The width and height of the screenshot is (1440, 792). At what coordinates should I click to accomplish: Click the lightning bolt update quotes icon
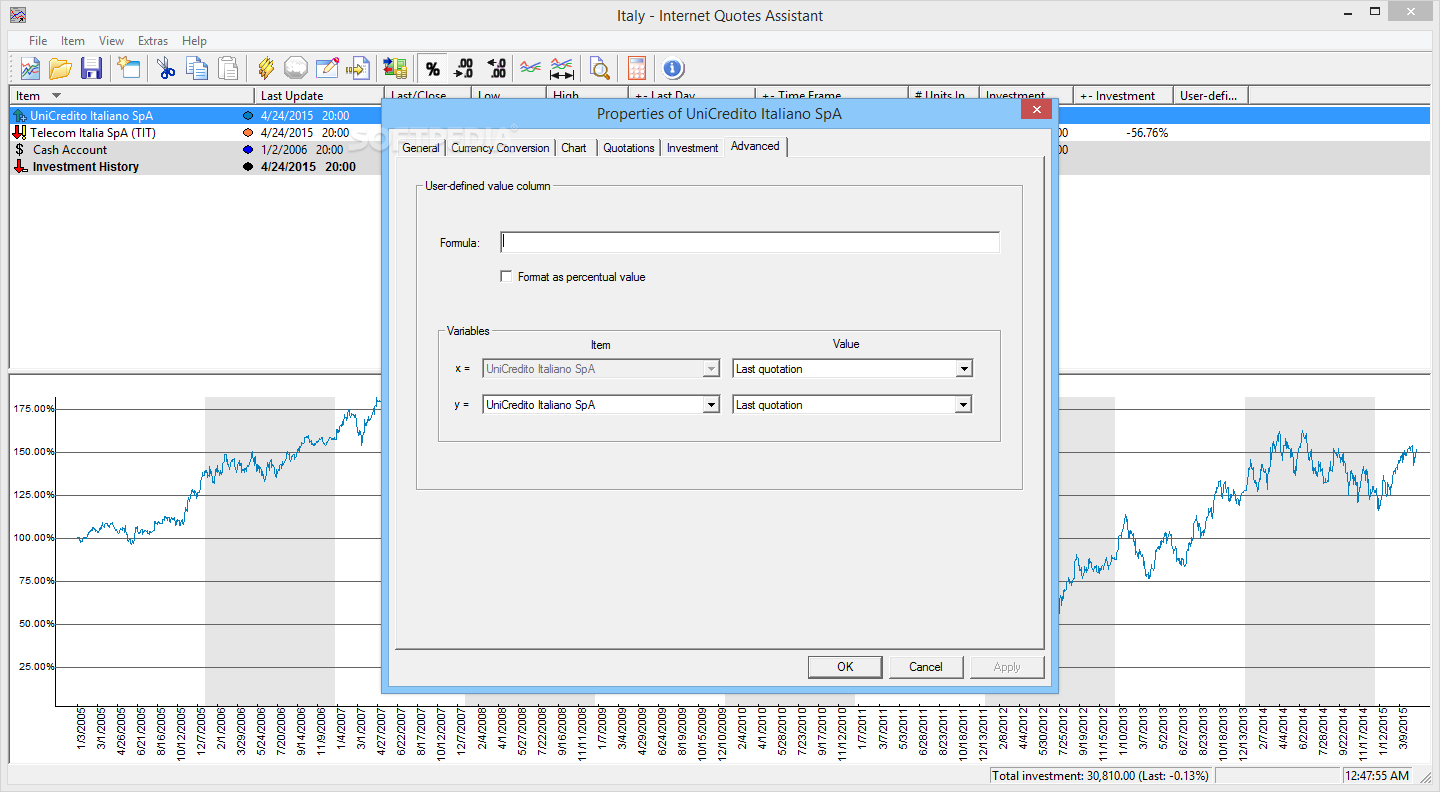(x=265, y=68)
